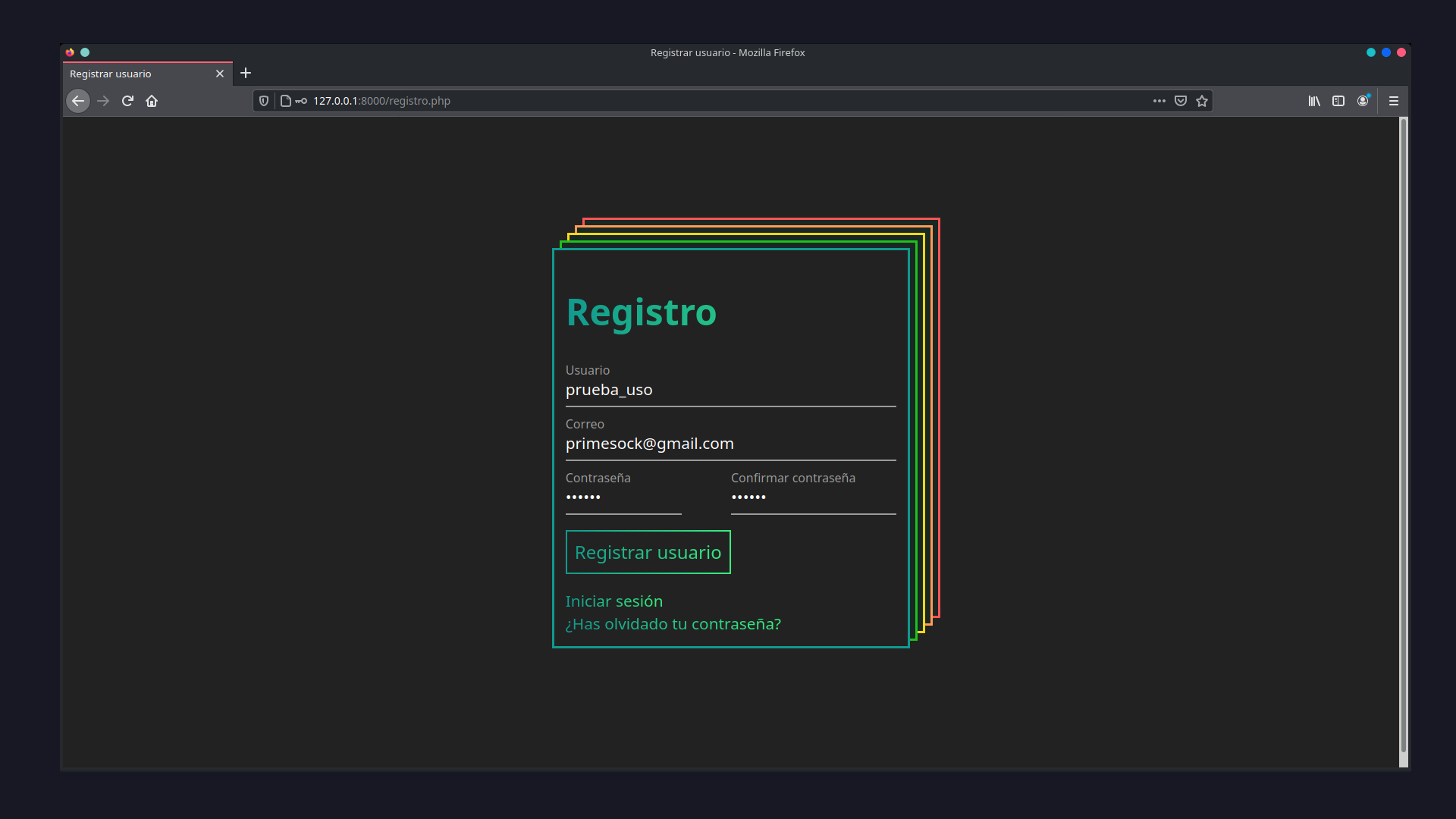This screenshot has height=819, width=1456.
Task: Click the forgotten password link
Action: (x=673, y=623)
